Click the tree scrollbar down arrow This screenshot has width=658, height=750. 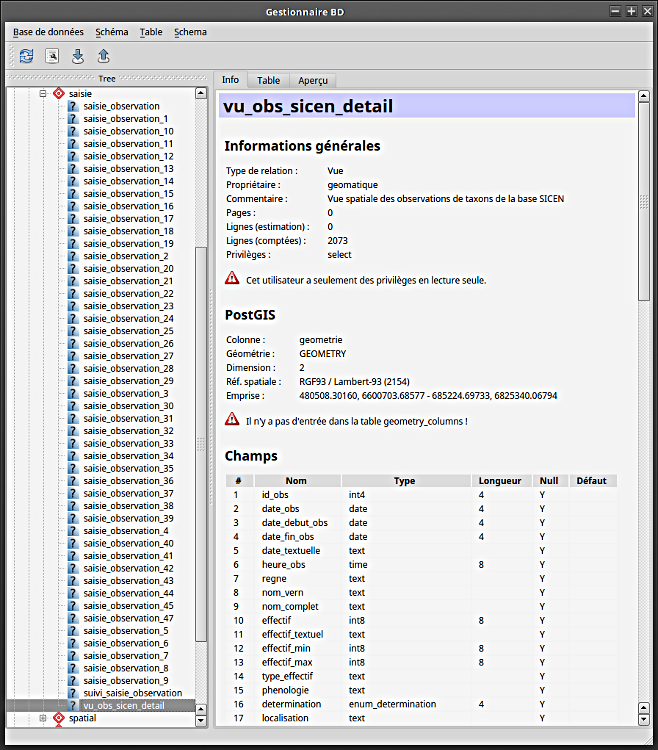tap(201, 719)
